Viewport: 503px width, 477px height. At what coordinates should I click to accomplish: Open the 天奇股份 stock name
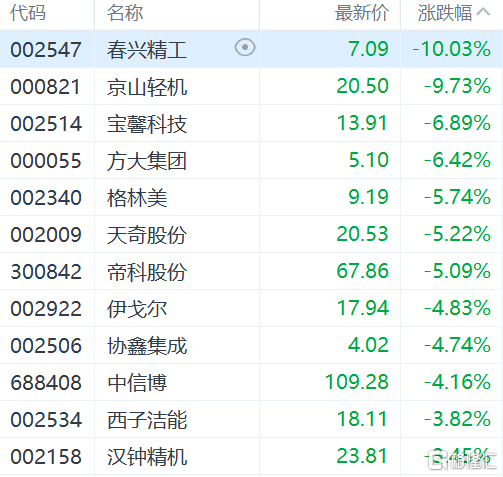pos(147,235)
